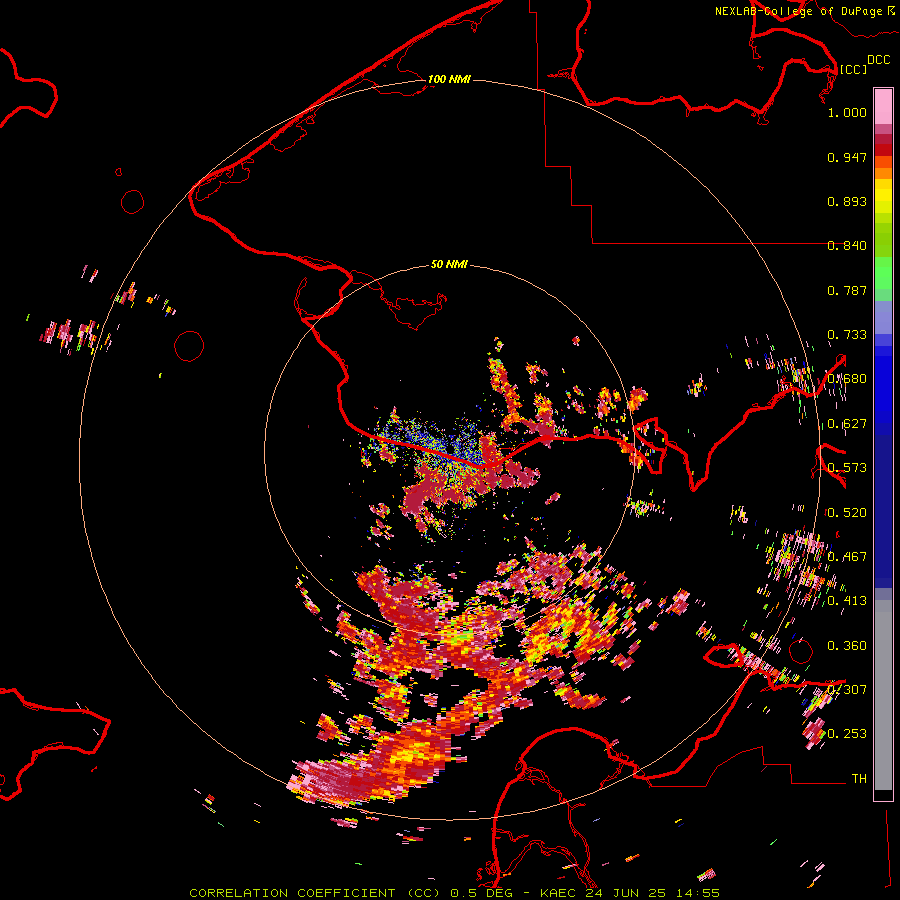The image size is (900, 900).
Task: Click the TH threshold label
Action: [859, 778]
